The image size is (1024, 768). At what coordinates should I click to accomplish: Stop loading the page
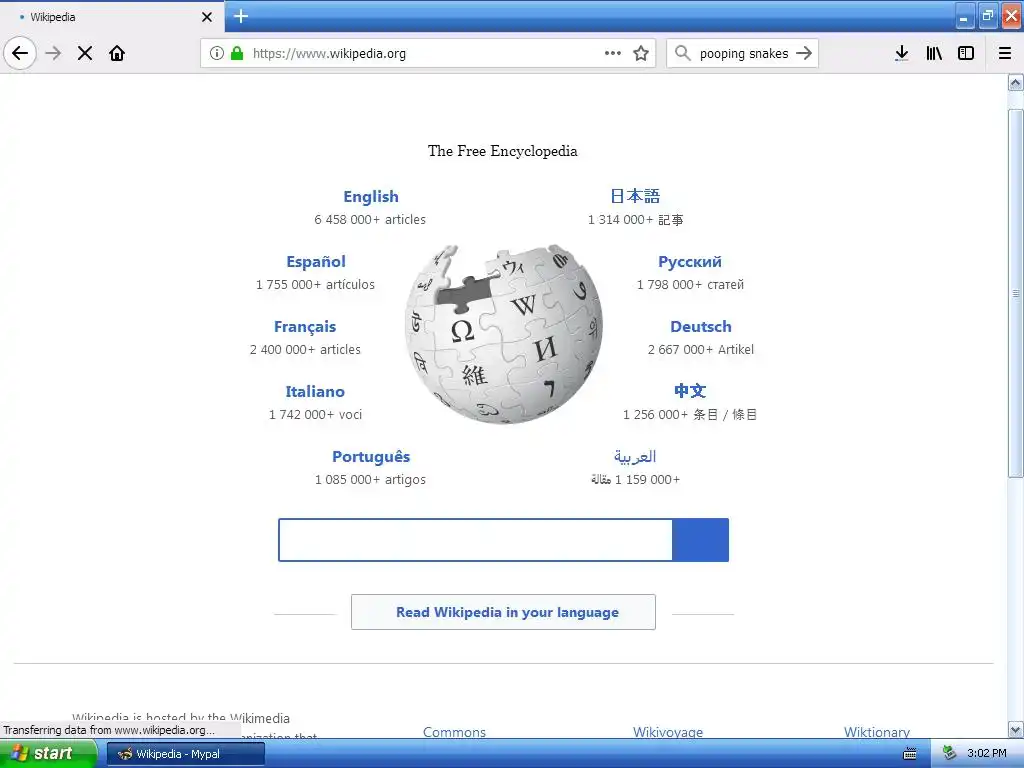85,53
